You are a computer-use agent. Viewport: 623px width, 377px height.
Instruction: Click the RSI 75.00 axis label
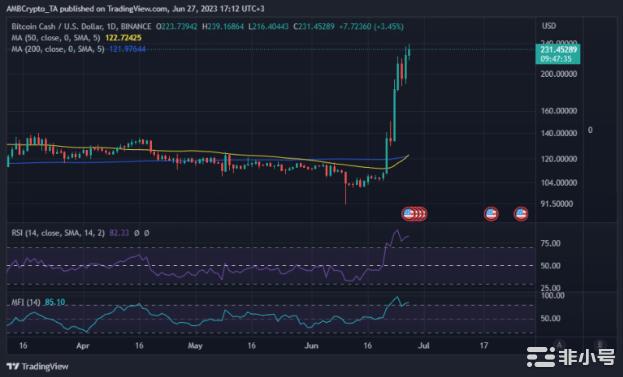click(x=551, y=243)
